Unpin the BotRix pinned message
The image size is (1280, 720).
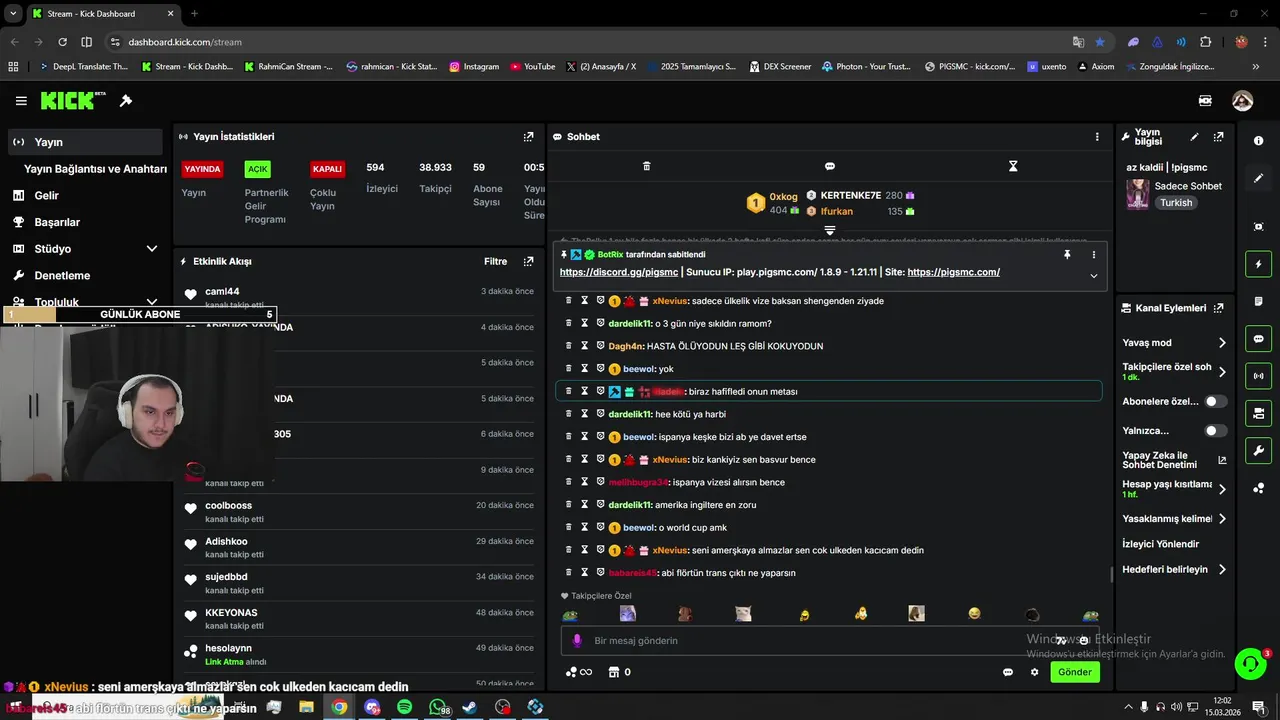1067,255
